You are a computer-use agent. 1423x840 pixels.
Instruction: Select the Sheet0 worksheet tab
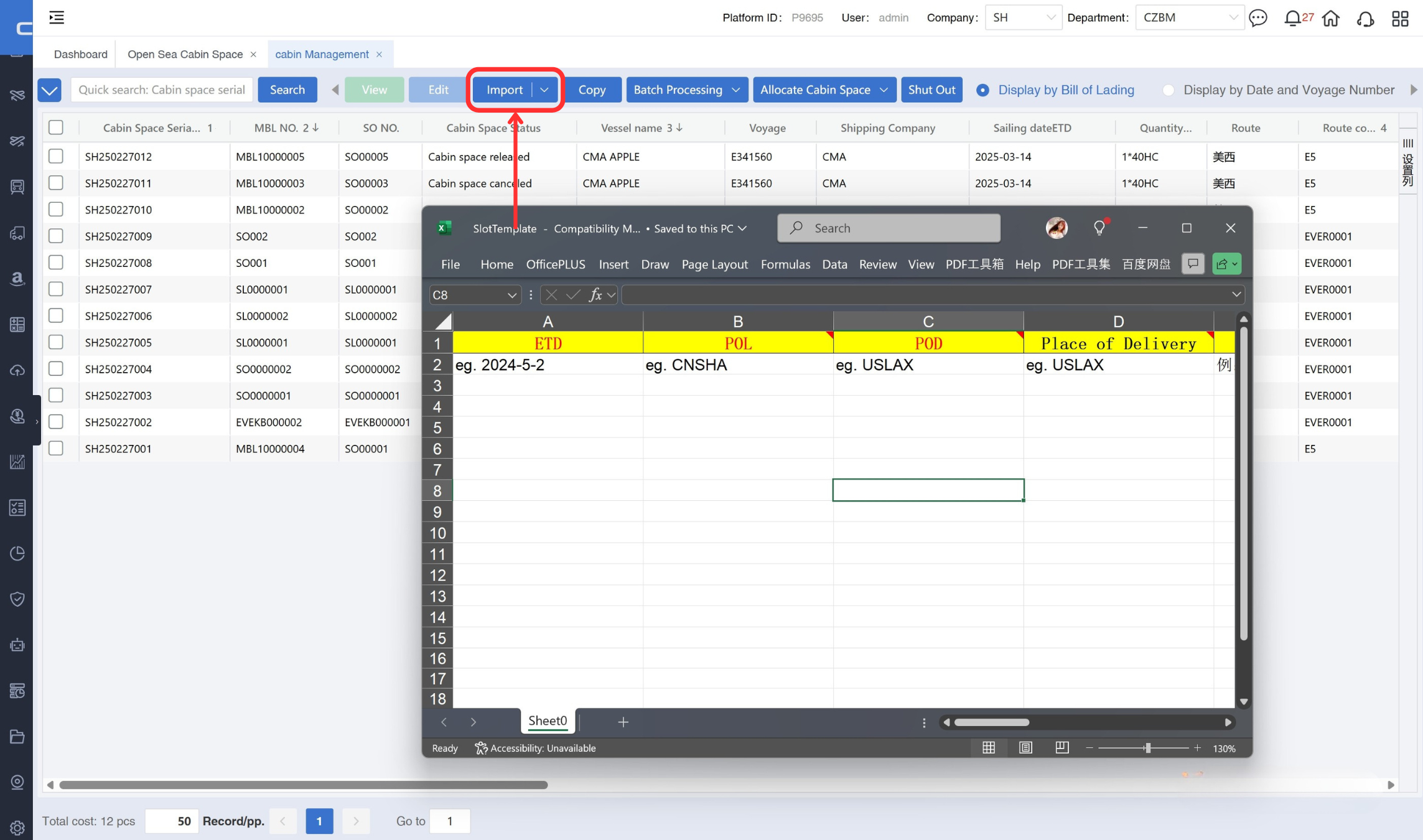[548, 721]
